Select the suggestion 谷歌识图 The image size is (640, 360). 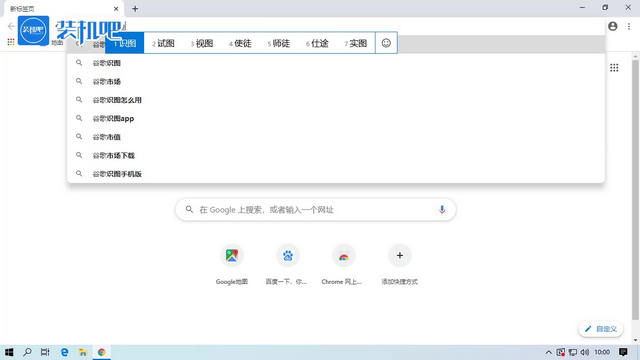tap(336, 63)
